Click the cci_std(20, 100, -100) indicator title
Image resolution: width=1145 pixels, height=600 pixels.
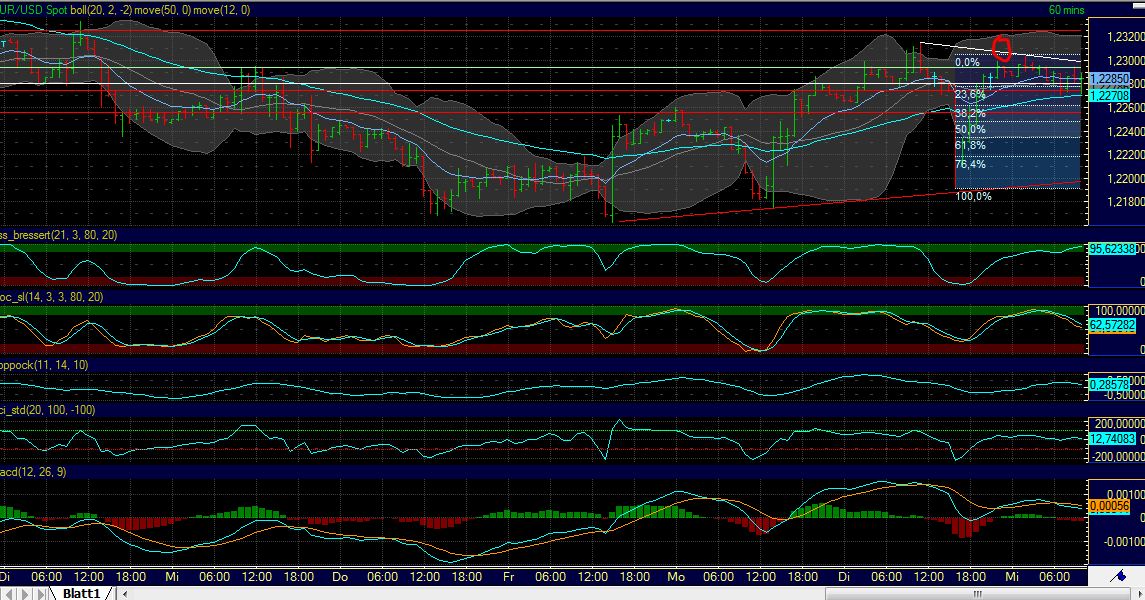47,410
